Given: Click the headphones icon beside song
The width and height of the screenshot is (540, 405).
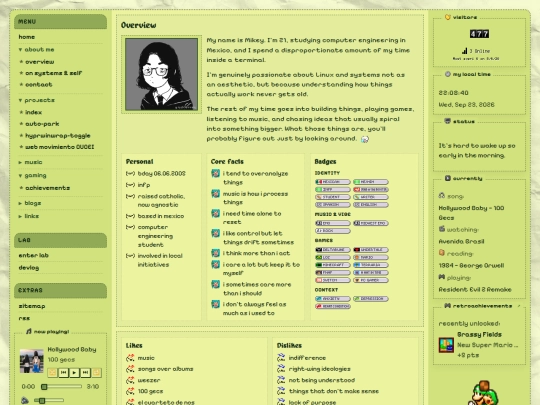Looking at the screenshot, I should pyautogui.click(x=442, y=196).
